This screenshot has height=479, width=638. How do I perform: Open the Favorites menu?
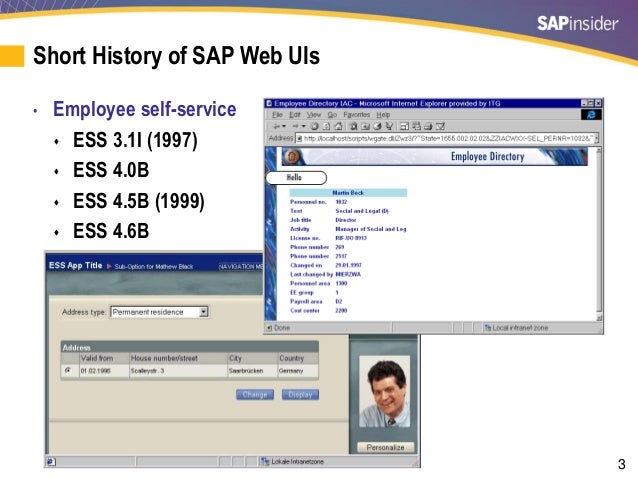point(356,115)
